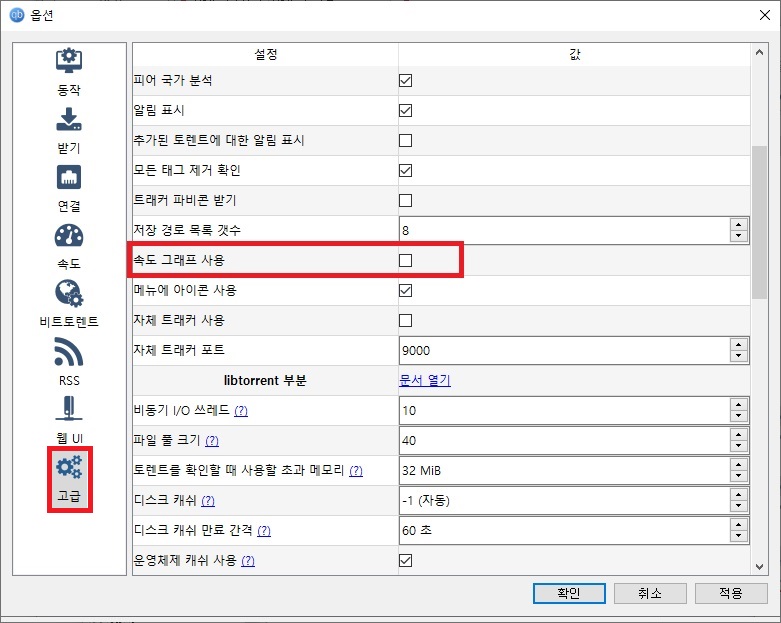Open the 문서 열기 documentation link
This screenshot has width=781, height=623.
[425, 380]
